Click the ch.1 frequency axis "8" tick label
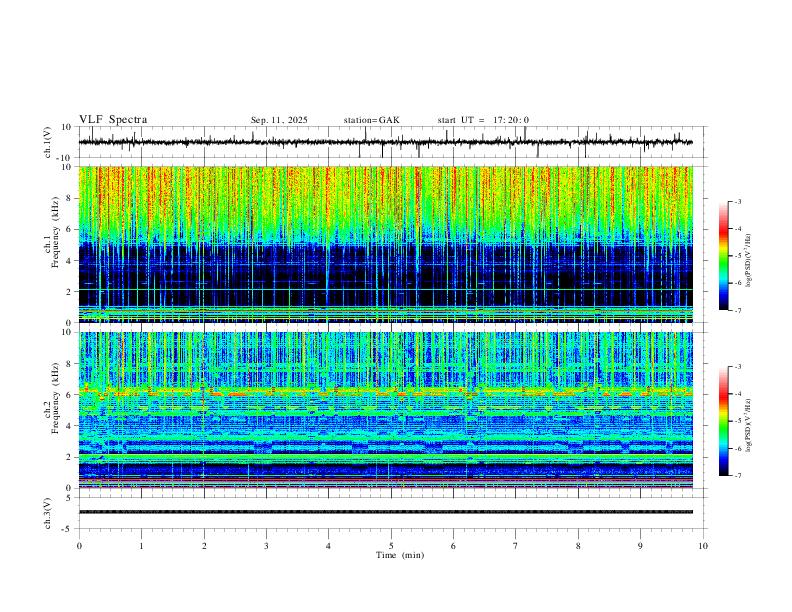792x612 pixels. [69, 198]
